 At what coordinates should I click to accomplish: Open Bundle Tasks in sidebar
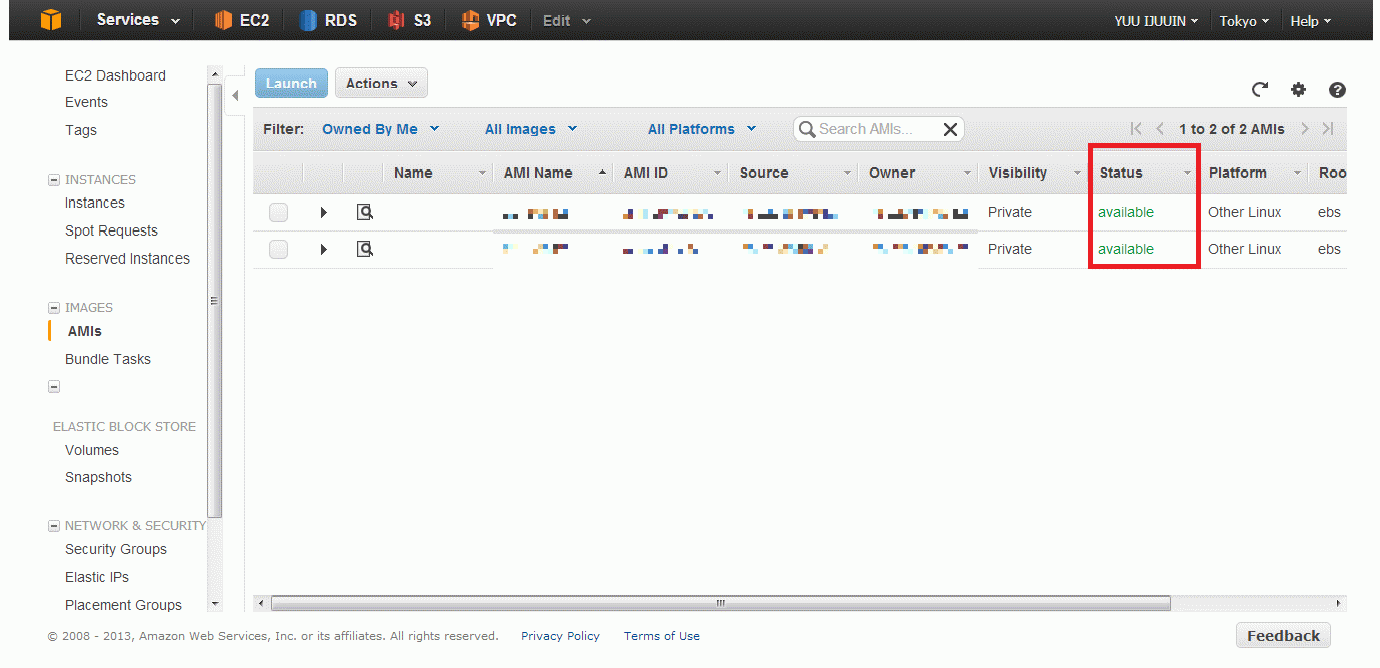click(108, 359)
